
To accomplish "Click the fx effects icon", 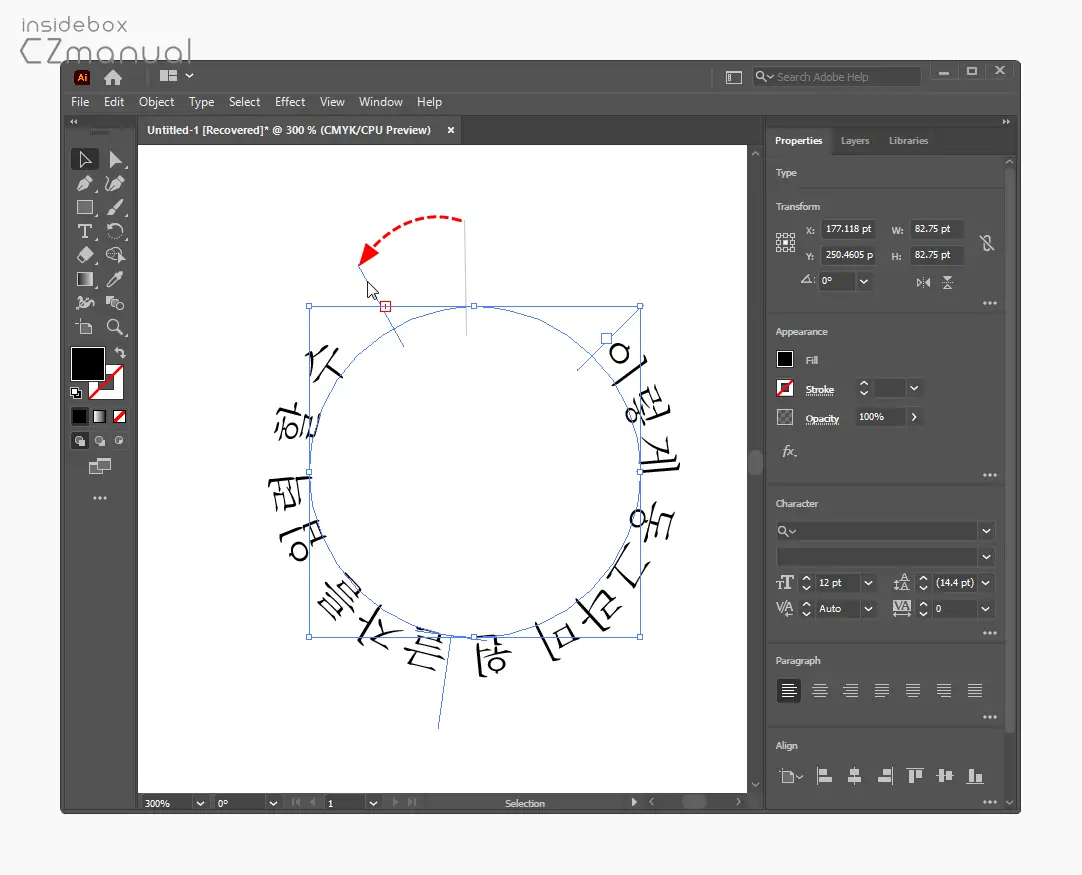I will point(789,451).
